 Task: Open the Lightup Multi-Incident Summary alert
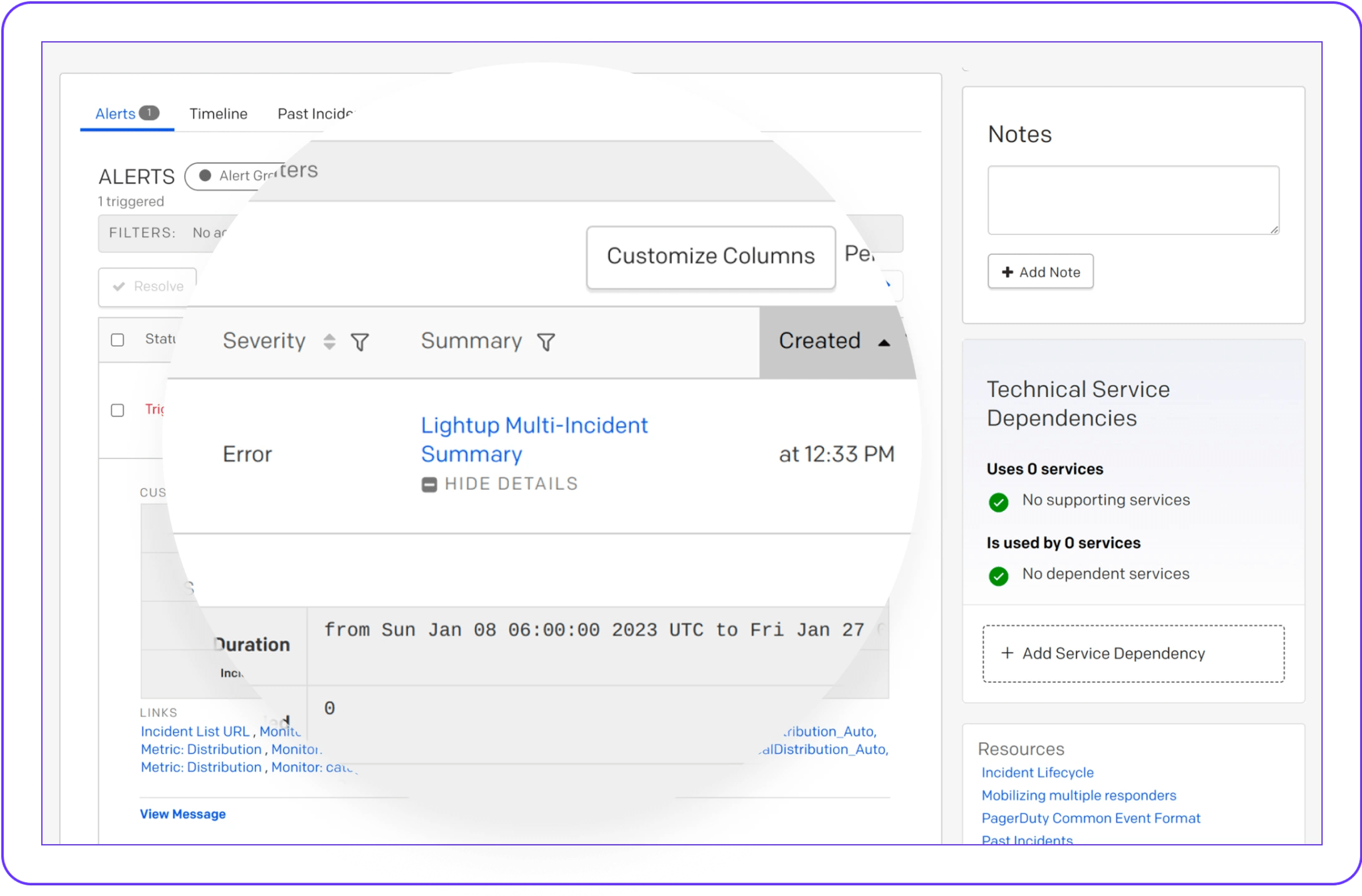533,439
